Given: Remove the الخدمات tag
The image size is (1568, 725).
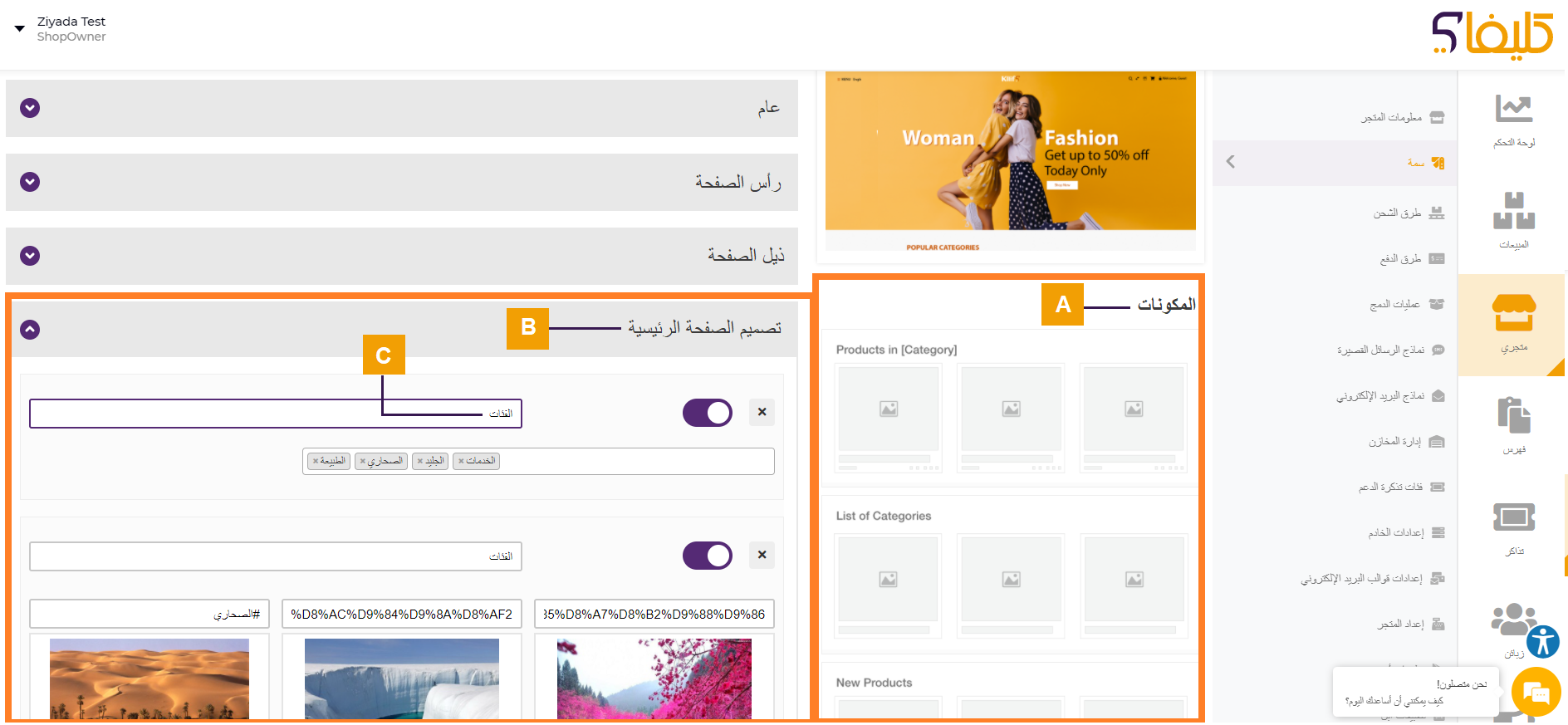Looking at the screenshot, I should point(461,461).
